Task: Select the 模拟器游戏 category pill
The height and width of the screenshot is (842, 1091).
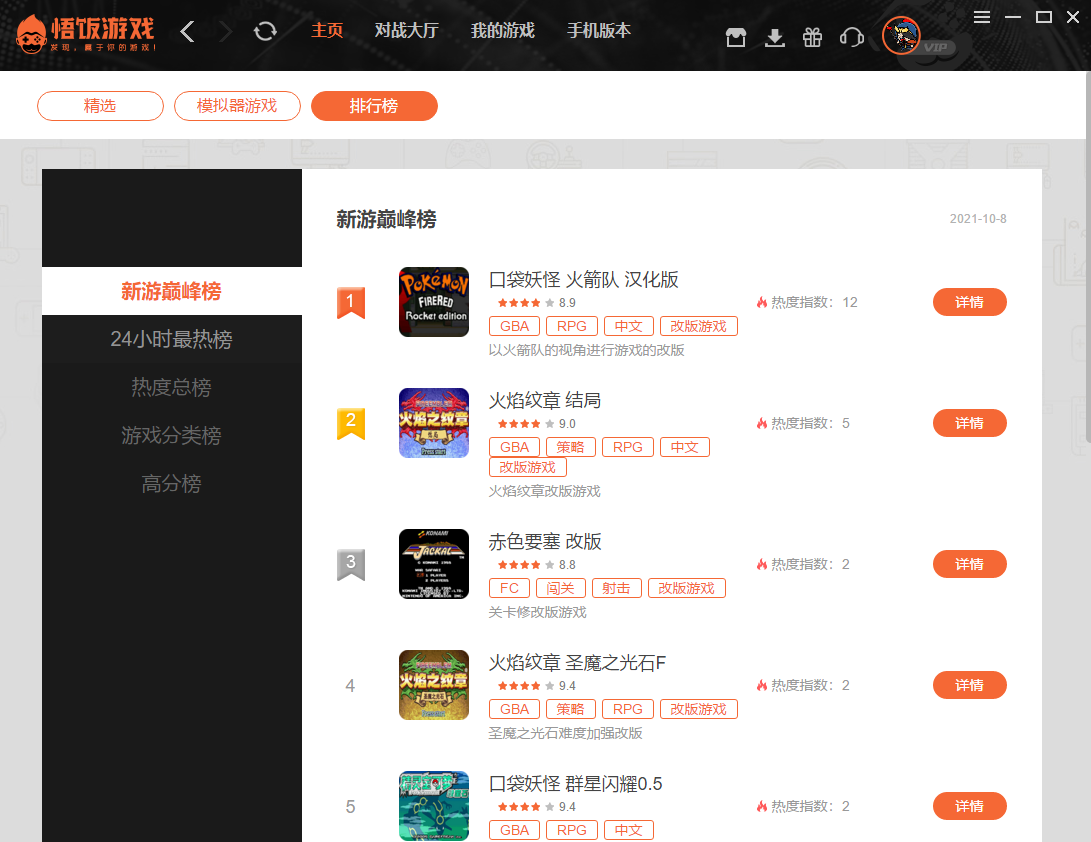Action: [x=237, y=106]
